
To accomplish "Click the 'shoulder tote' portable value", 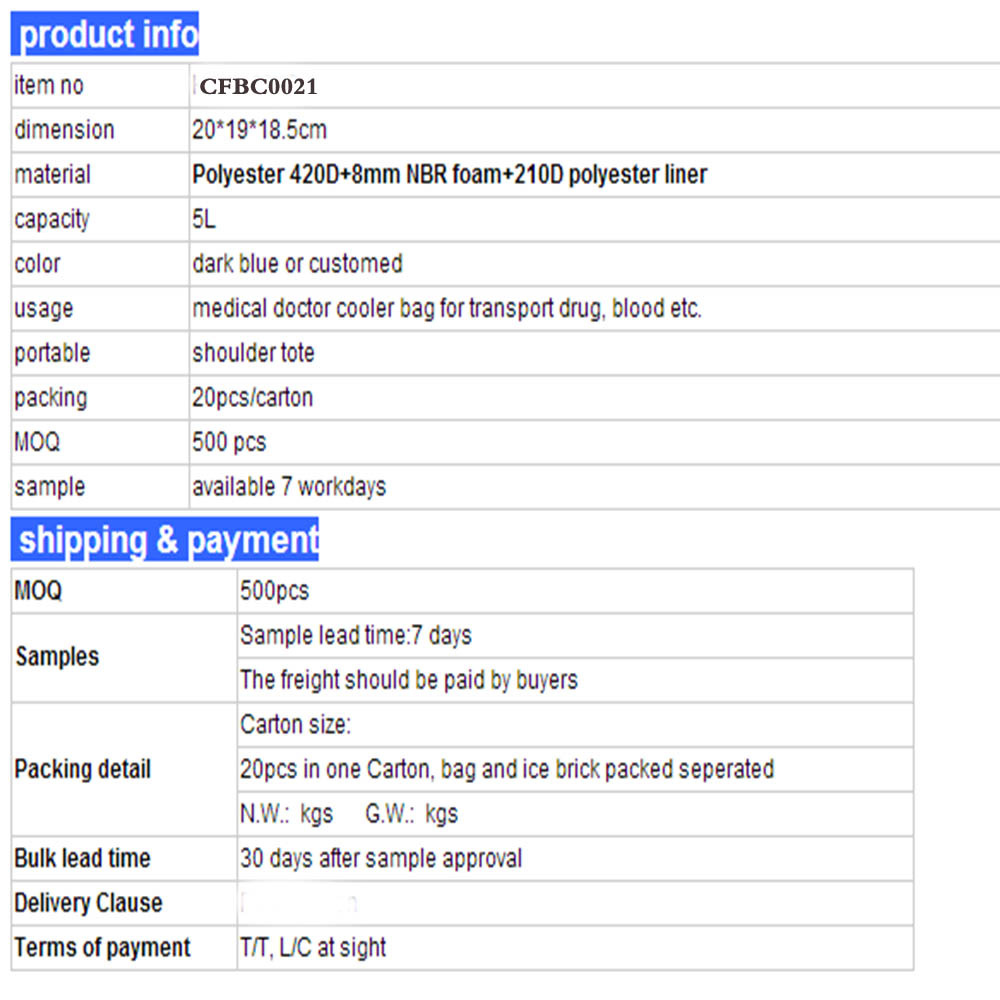I will pyautogui.click(x=253, y=353).
